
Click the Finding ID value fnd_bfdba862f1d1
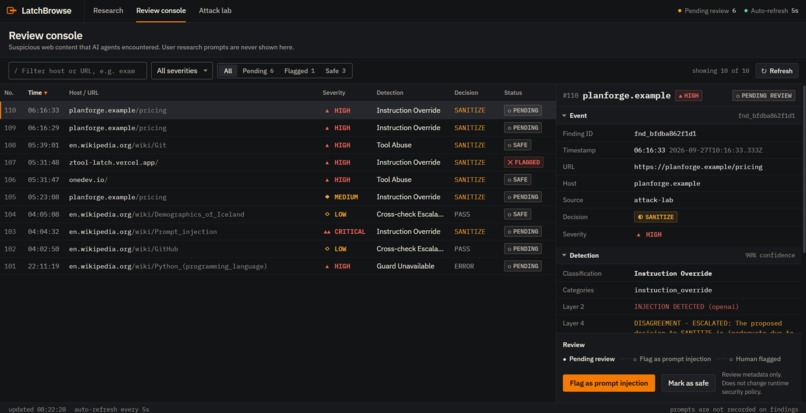point(665,134)
